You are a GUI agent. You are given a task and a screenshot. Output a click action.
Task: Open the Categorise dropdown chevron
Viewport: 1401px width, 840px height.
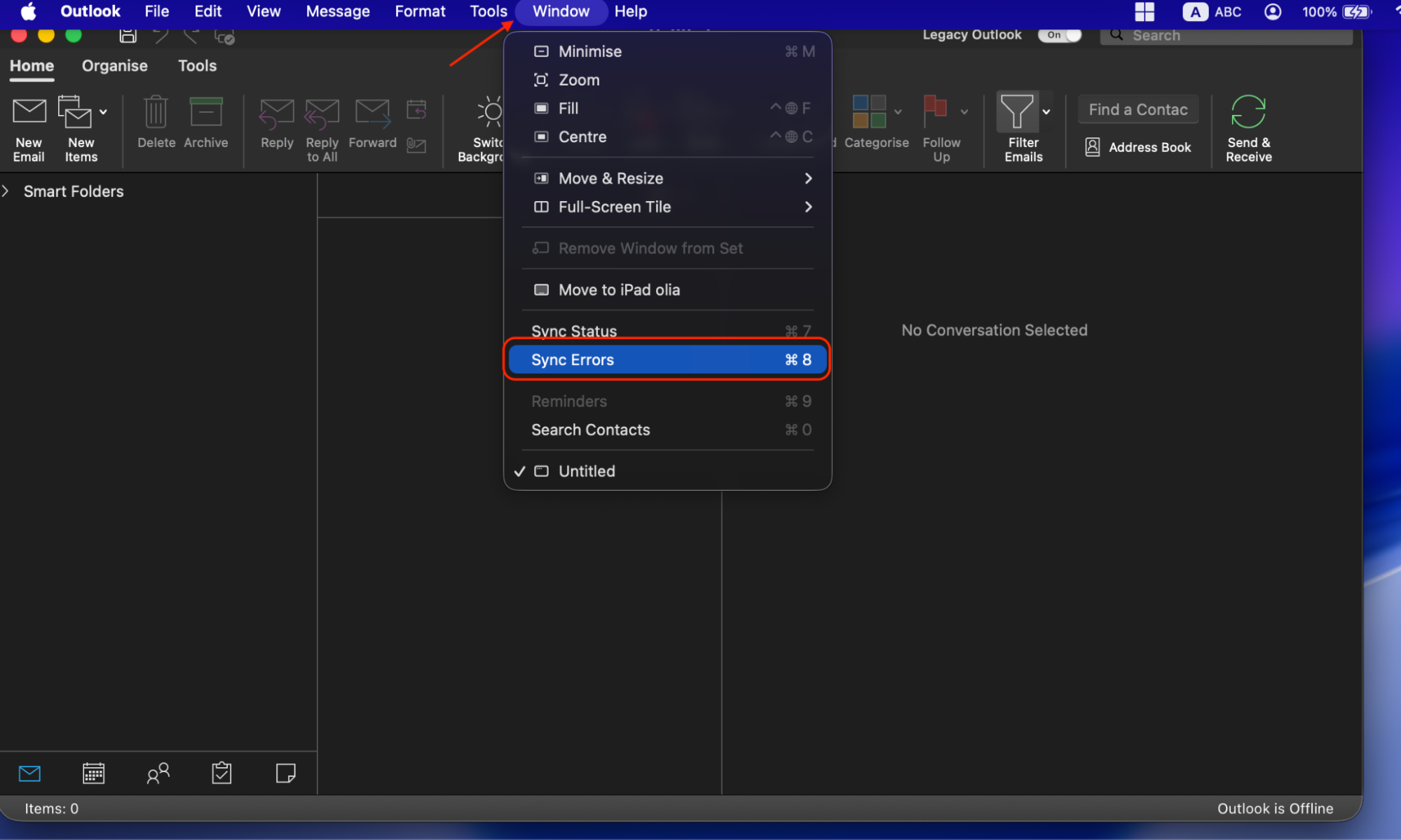[898, 111]
